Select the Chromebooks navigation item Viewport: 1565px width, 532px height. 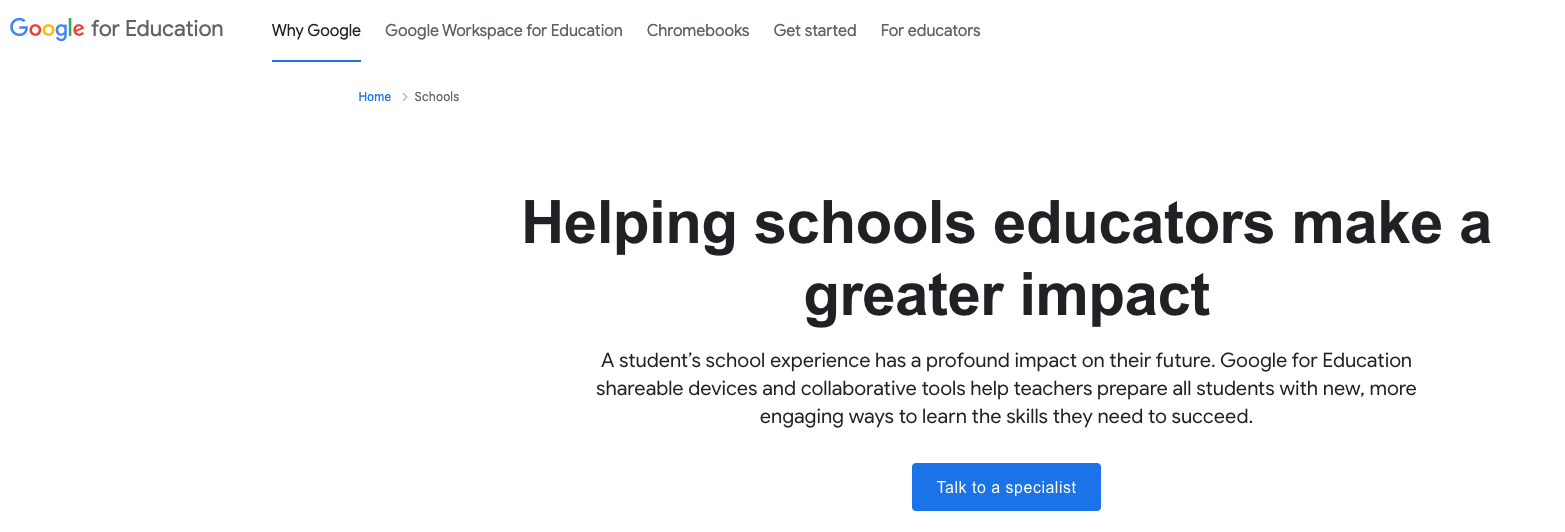pos(698,30)
